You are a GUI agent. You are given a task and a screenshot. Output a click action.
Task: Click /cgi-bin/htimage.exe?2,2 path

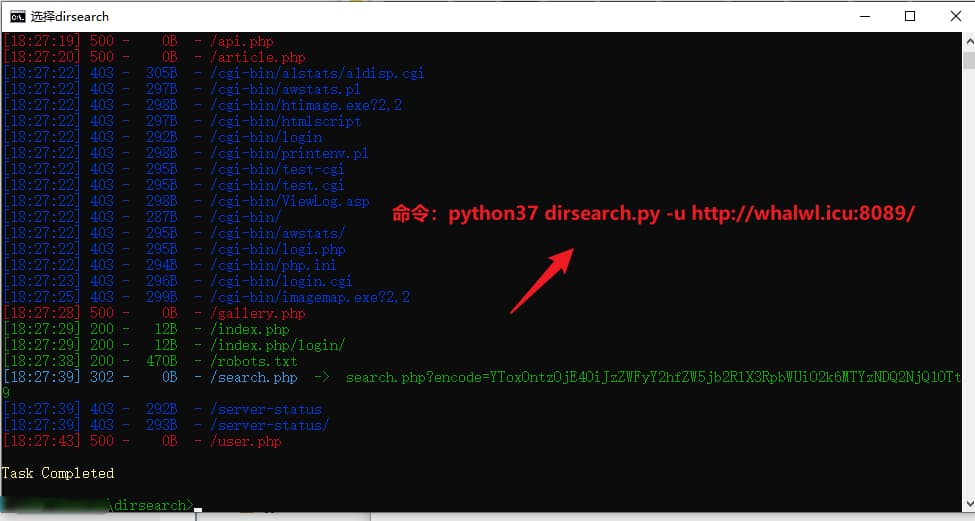(x=306, y=105)
